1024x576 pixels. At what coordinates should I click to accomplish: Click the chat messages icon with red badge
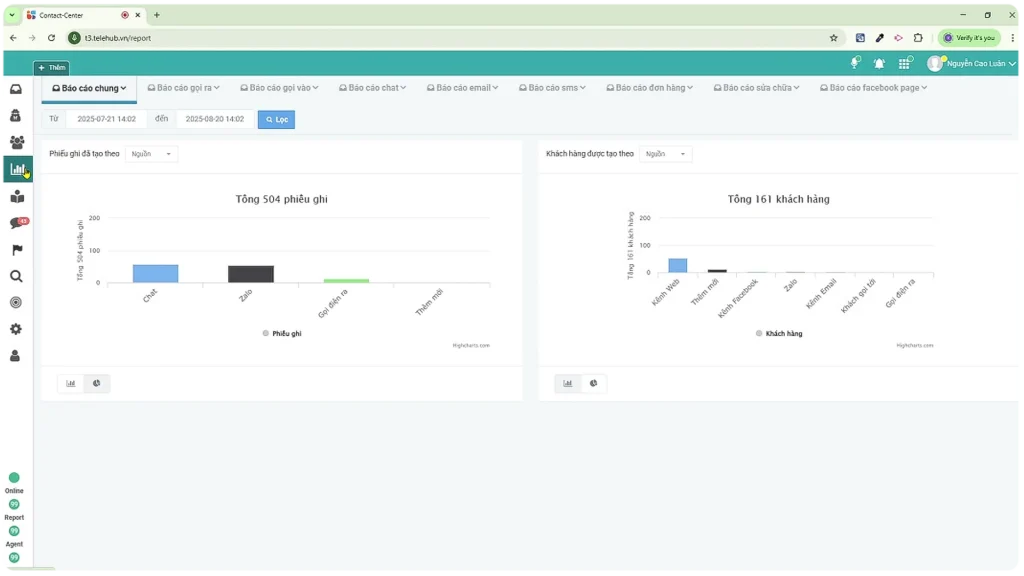tap(17, 223)
